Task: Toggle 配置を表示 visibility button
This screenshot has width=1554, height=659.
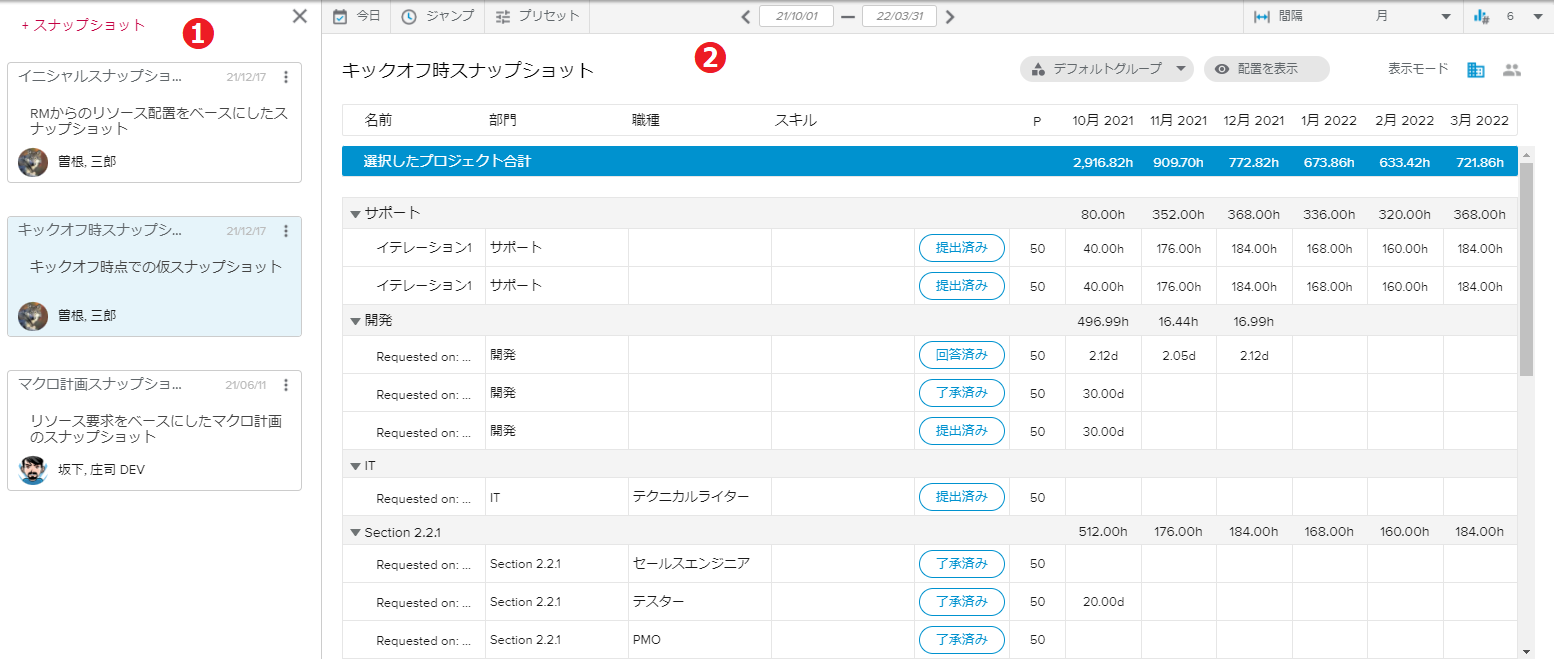Action: coord(1266,69)
